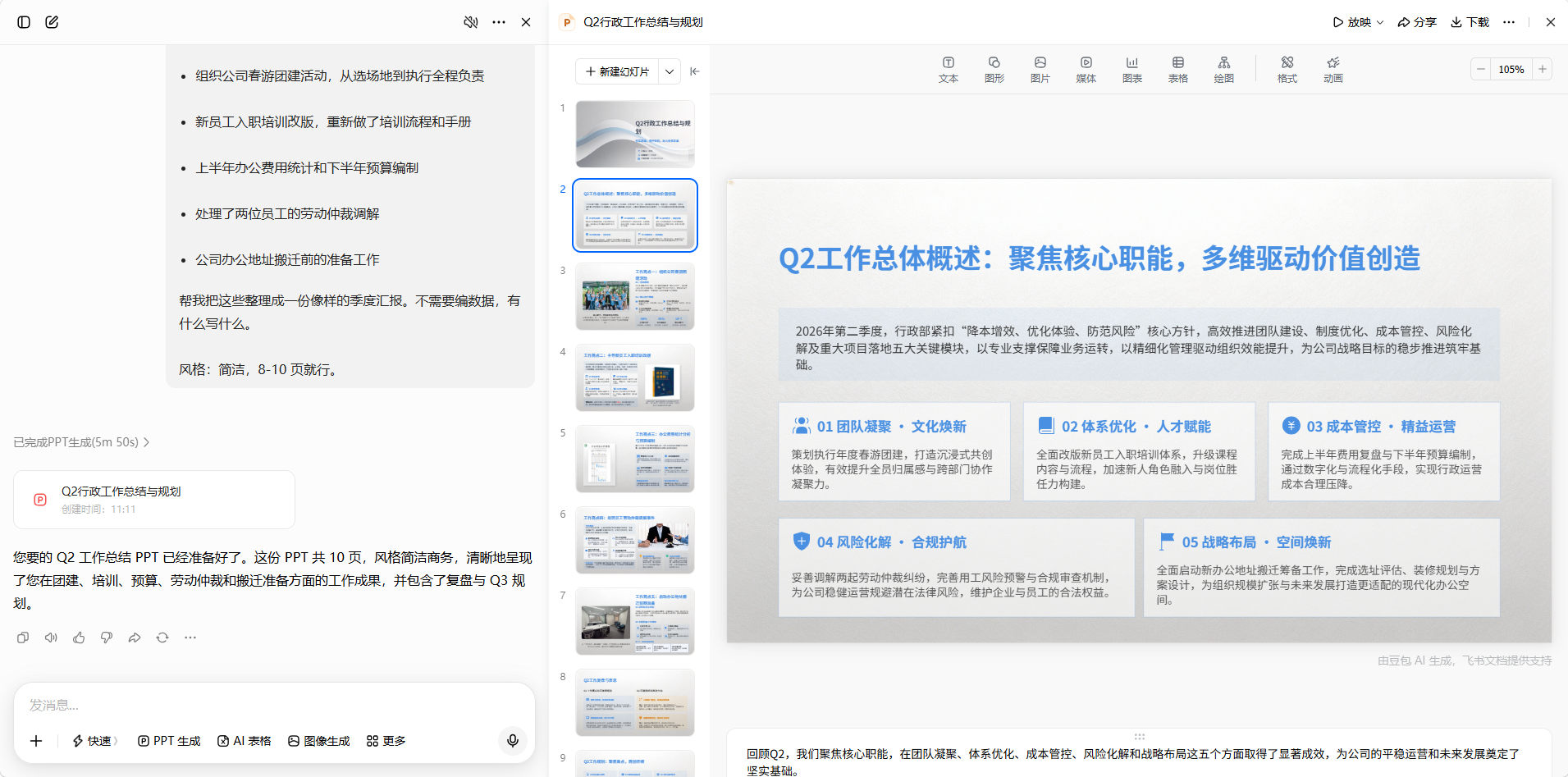Select slide 3 thumbnail with team photo
The width and height of the screenshot is (1568, 777).
(635, 296)
